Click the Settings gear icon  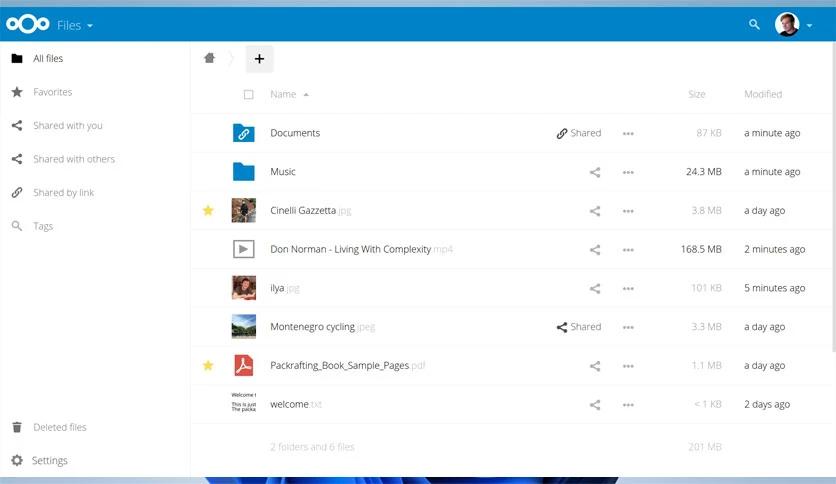pos(17,460)
